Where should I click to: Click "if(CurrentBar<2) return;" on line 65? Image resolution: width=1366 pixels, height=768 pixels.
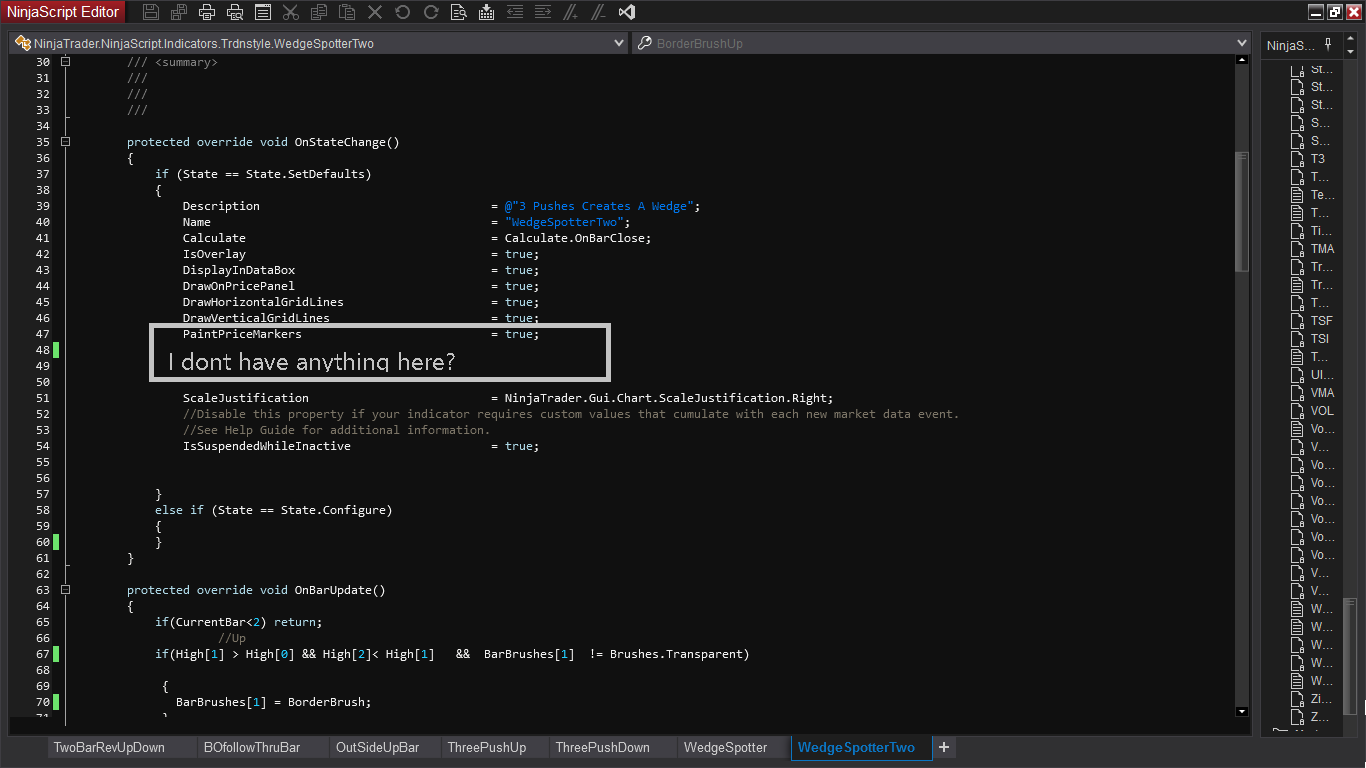[238, 622]
